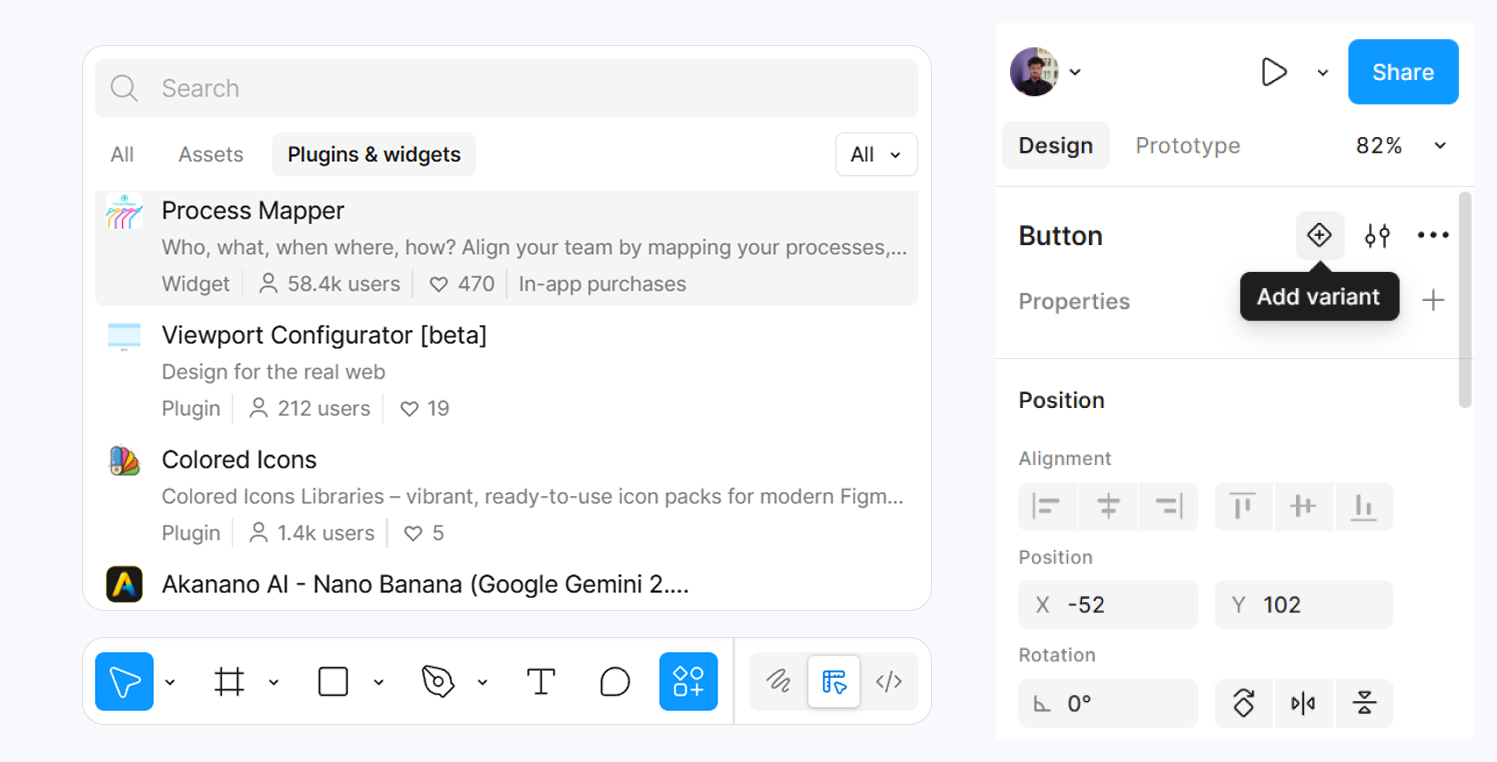Screen dimensions: 1497x762
Task: Flip horizontal using the mirror icon
Action: click(1303, 704)
